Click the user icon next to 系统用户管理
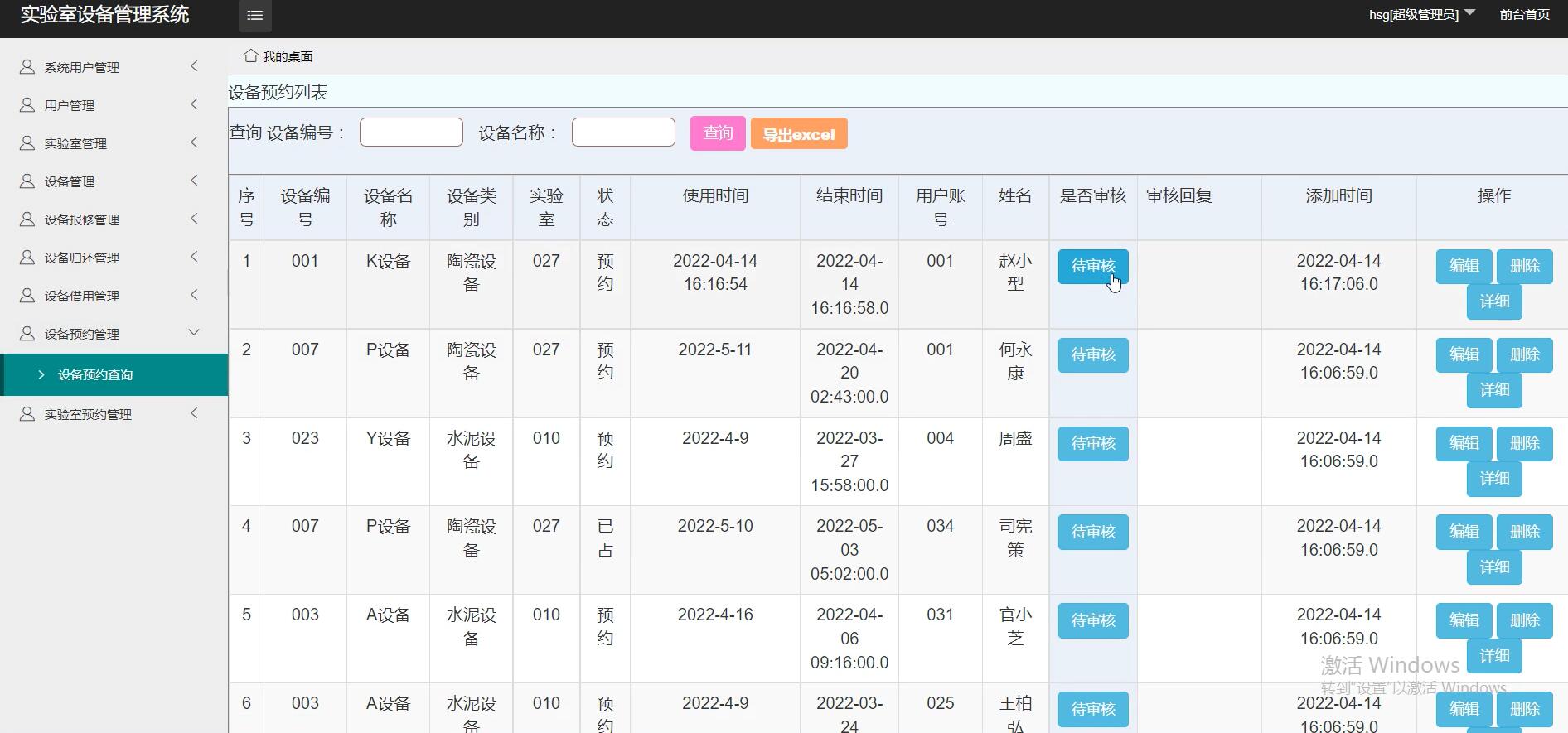 27,66
